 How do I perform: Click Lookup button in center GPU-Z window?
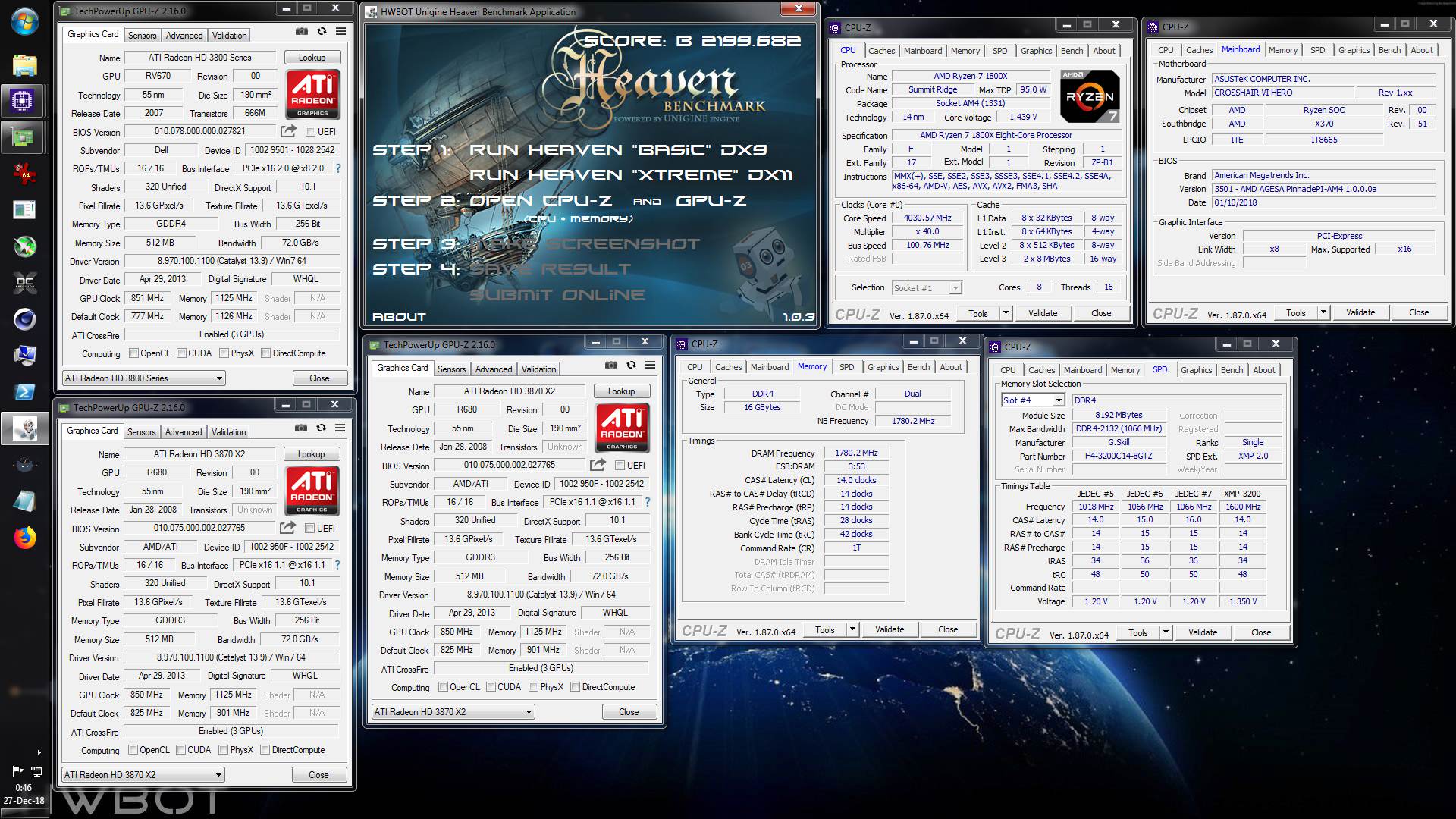tap(621, 391)
